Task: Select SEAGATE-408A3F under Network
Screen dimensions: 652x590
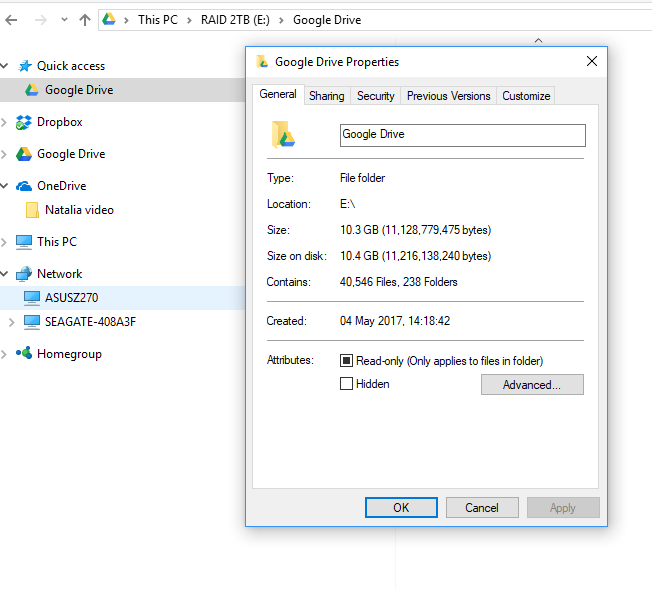Action: [x=90, y=322]
